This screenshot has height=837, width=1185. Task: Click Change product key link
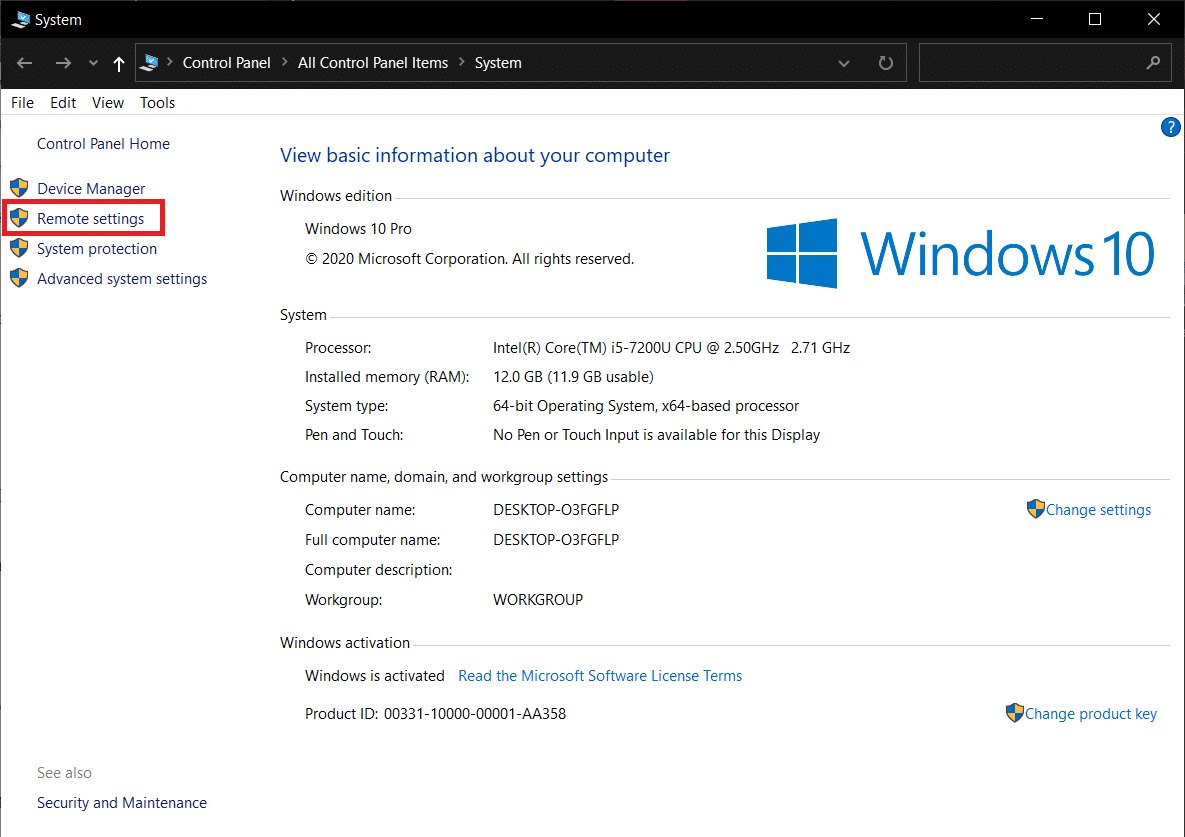pyautogui.click(x=1090, y=714)
